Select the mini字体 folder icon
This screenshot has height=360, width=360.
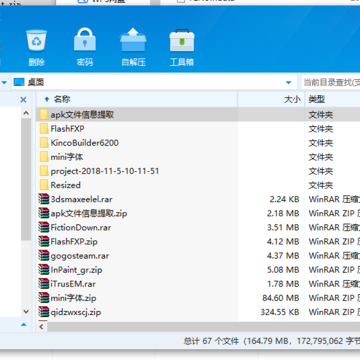tap(44, 157)
